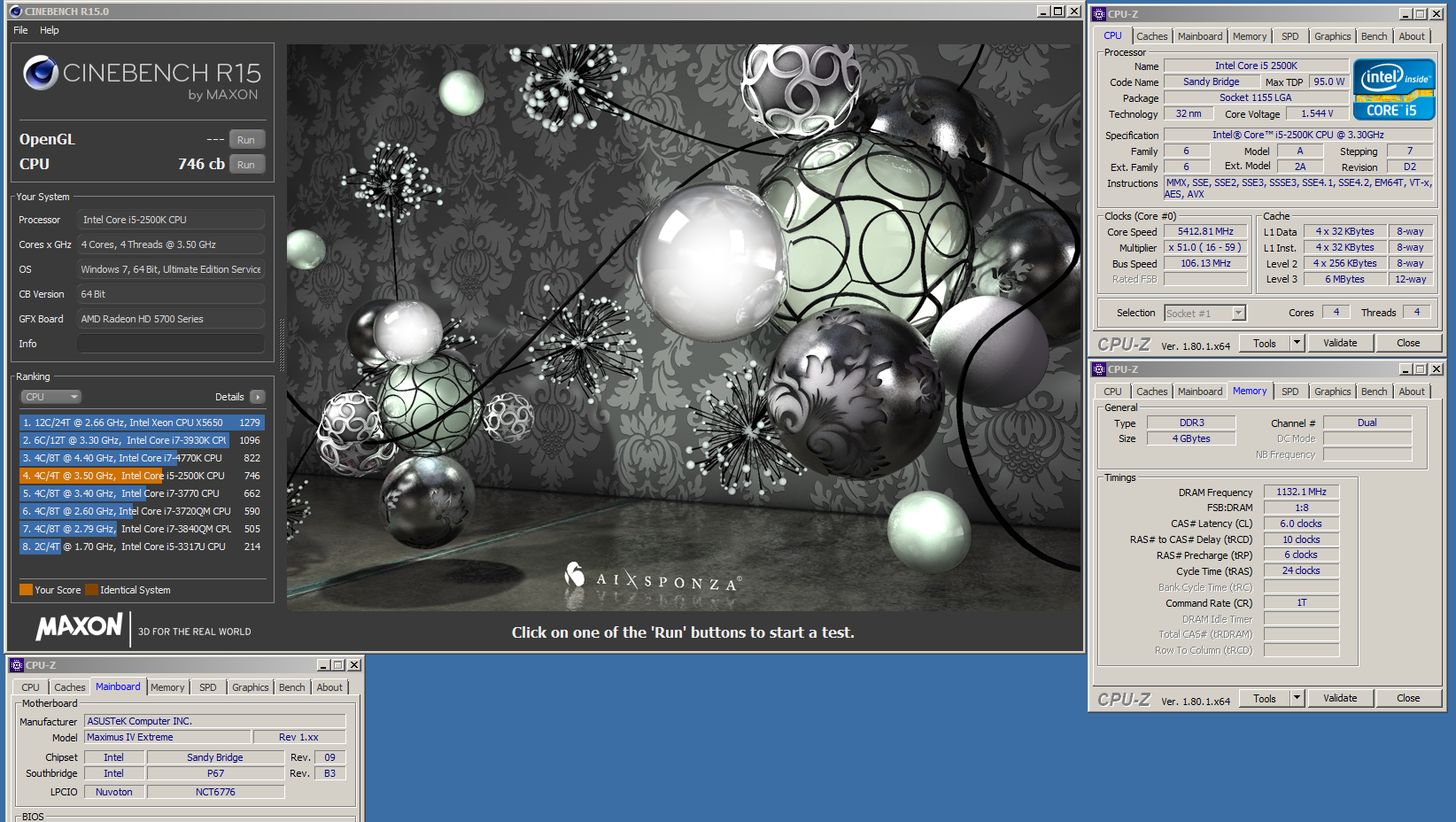Run the OpenGL benchmark
The image size is (1456, 822).
pyautogui.click(x=246, y=140)
